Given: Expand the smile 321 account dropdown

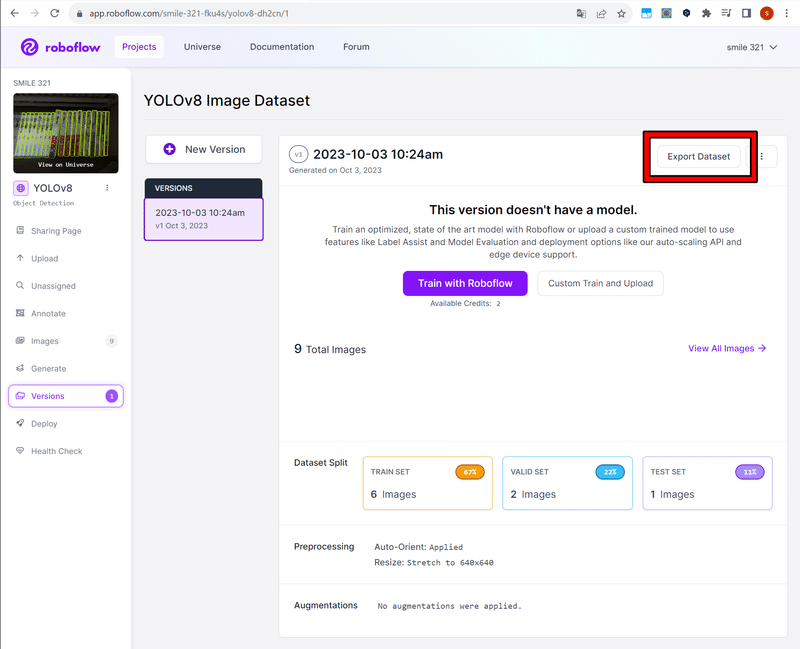Looking at the screenshot, I should [752, 47].
